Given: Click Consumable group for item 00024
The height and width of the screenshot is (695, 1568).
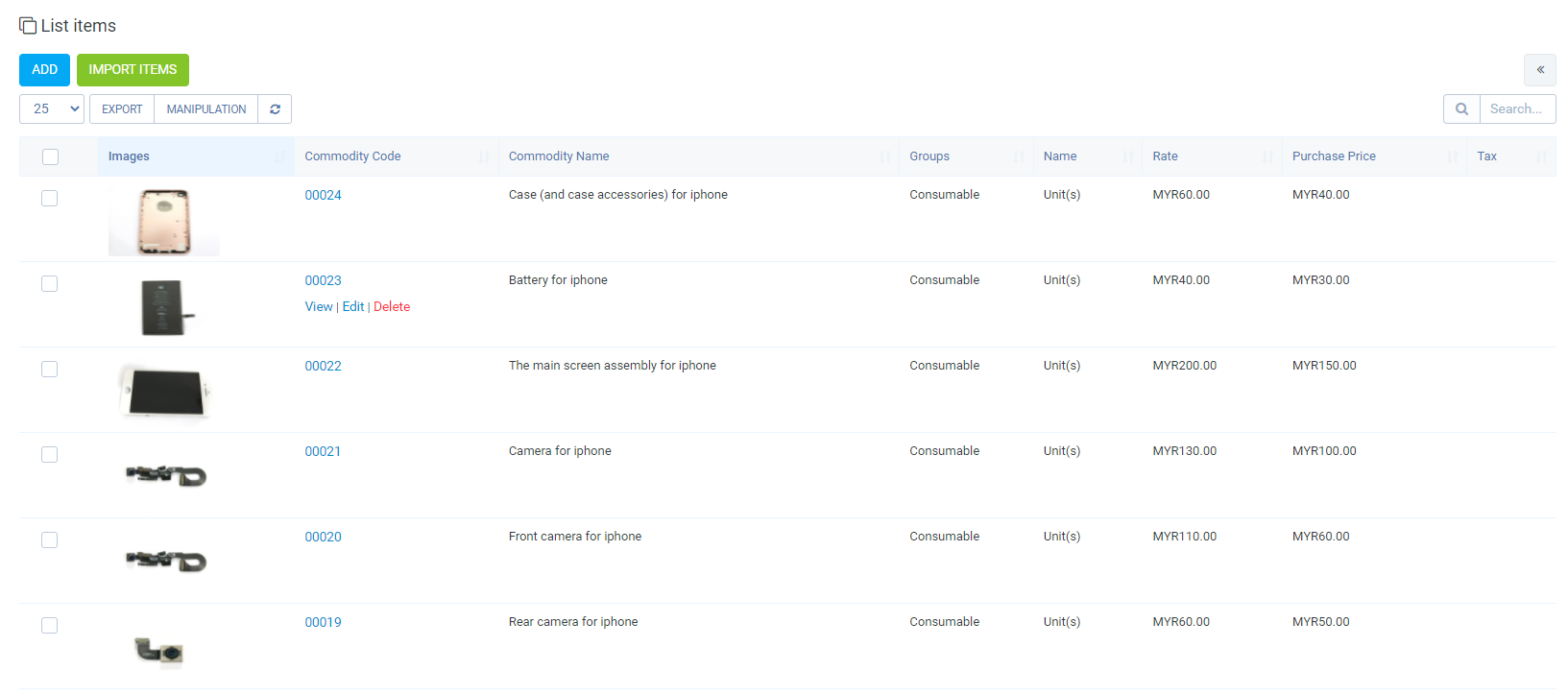Looking at the screenshot, I should (944, 195).
